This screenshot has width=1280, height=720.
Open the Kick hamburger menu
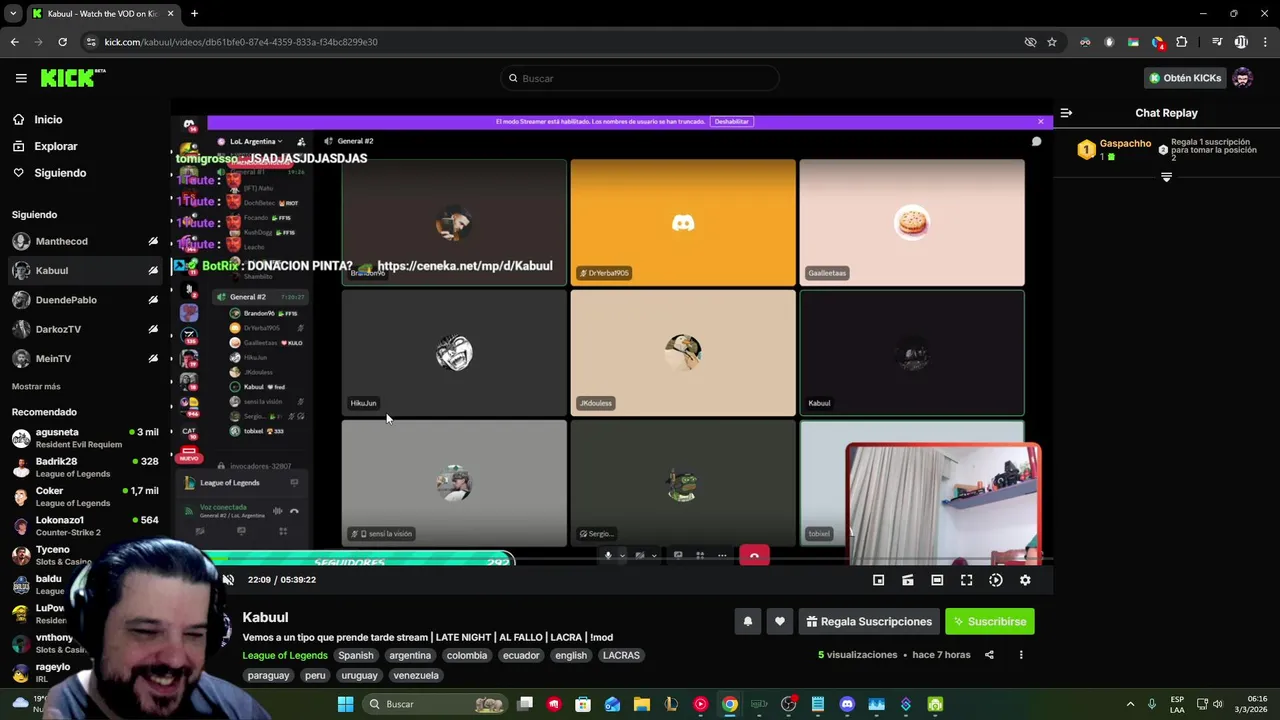[x=21, y=78]
